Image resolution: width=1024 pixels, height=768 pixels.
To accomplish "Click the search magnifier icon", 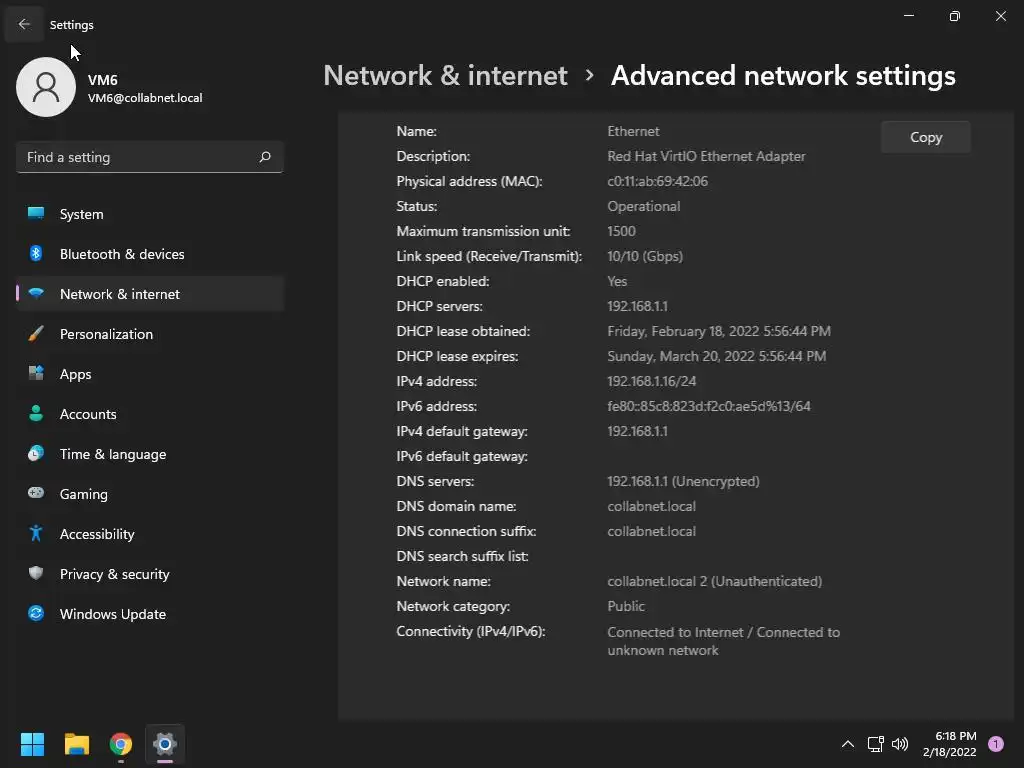I will pyautogui.click(x=265, y=157).
